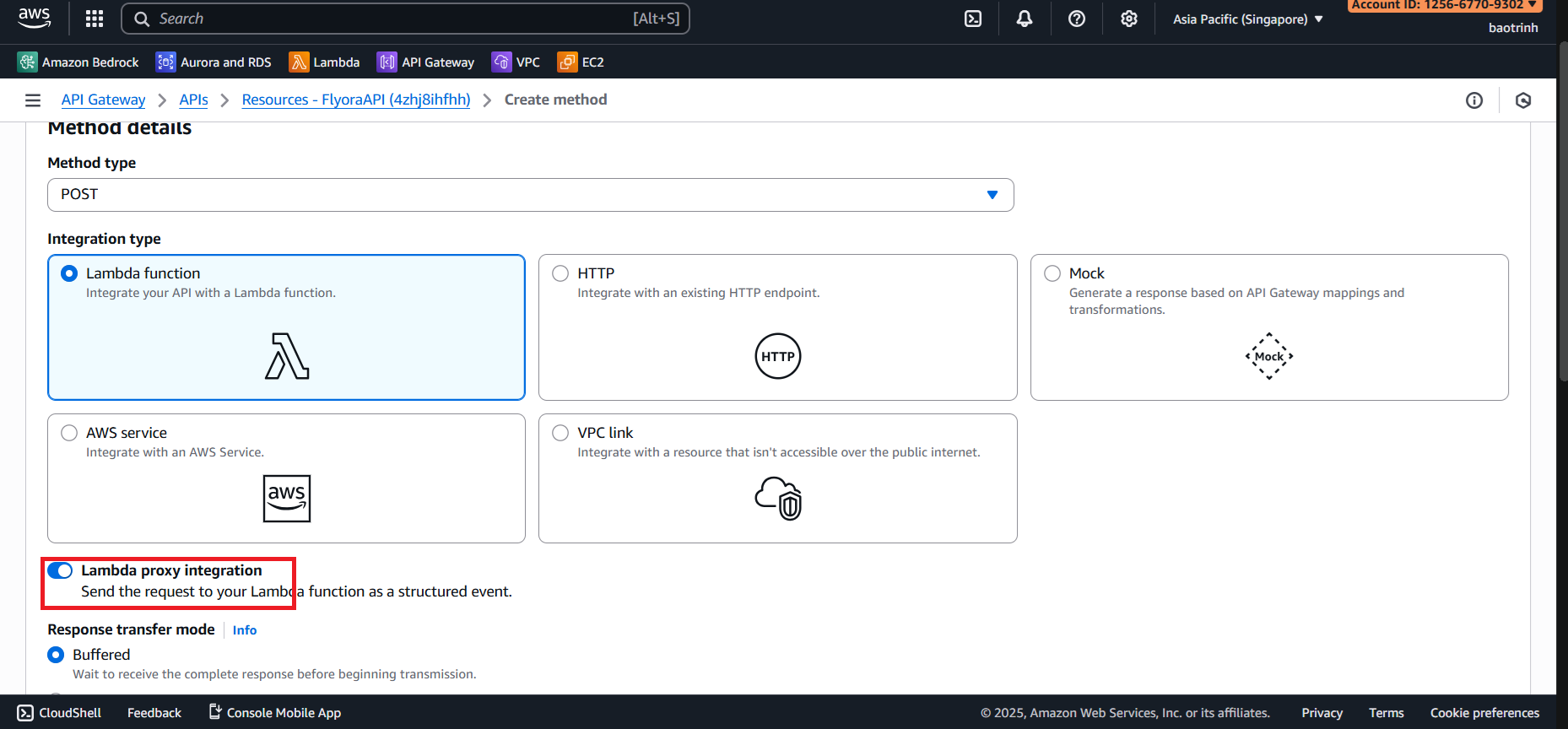The width and height of the screenshot is (1568, 729).
Task: Navigate to APIs breadcrumb link
Action: [193, 100]
